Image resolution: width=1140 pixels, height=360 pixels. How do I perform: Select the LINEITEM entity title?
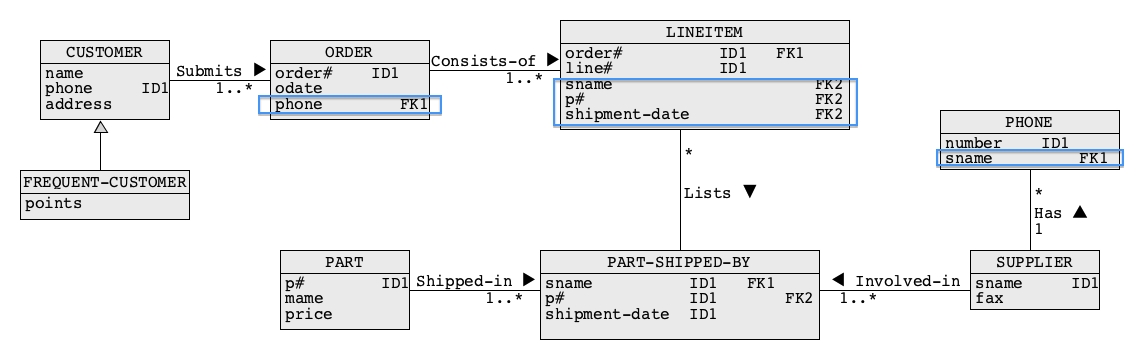pyautogui.click(x=705, y=32)
